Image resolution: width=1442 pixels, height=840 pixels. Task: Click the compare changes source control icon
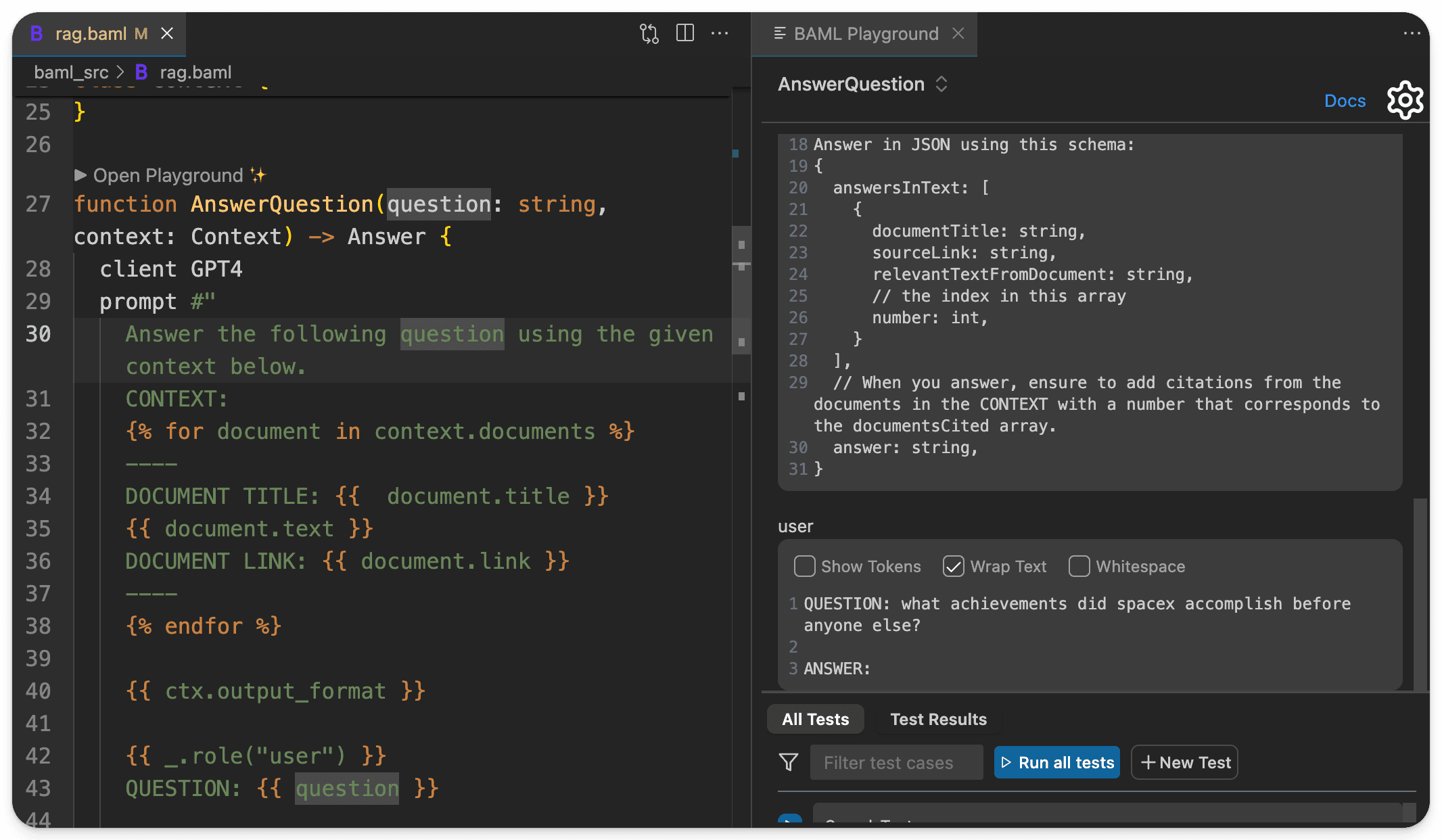click(x=649, y=33)
